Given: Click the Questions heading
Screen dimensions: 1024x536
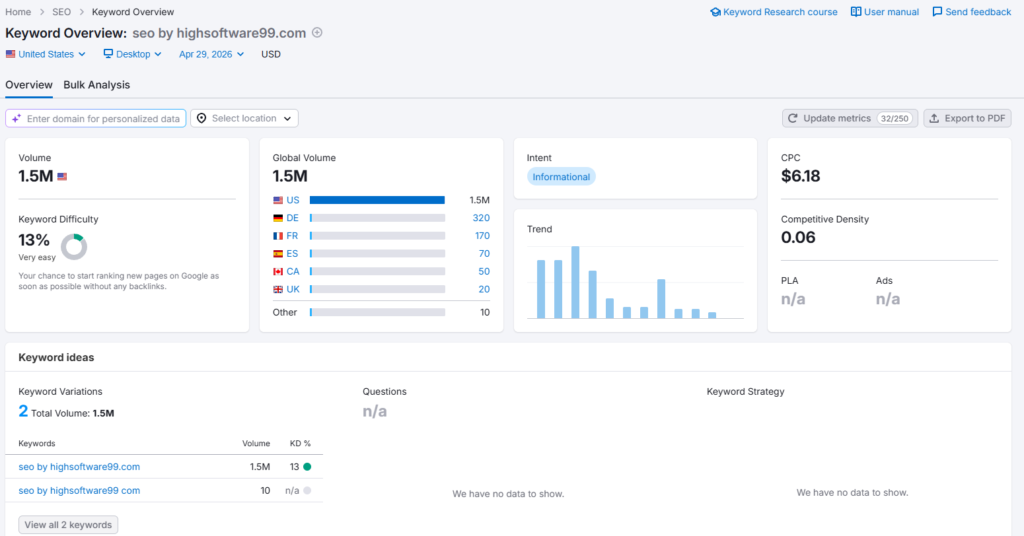Looking at the screenshot, I should tap(385, 392).
